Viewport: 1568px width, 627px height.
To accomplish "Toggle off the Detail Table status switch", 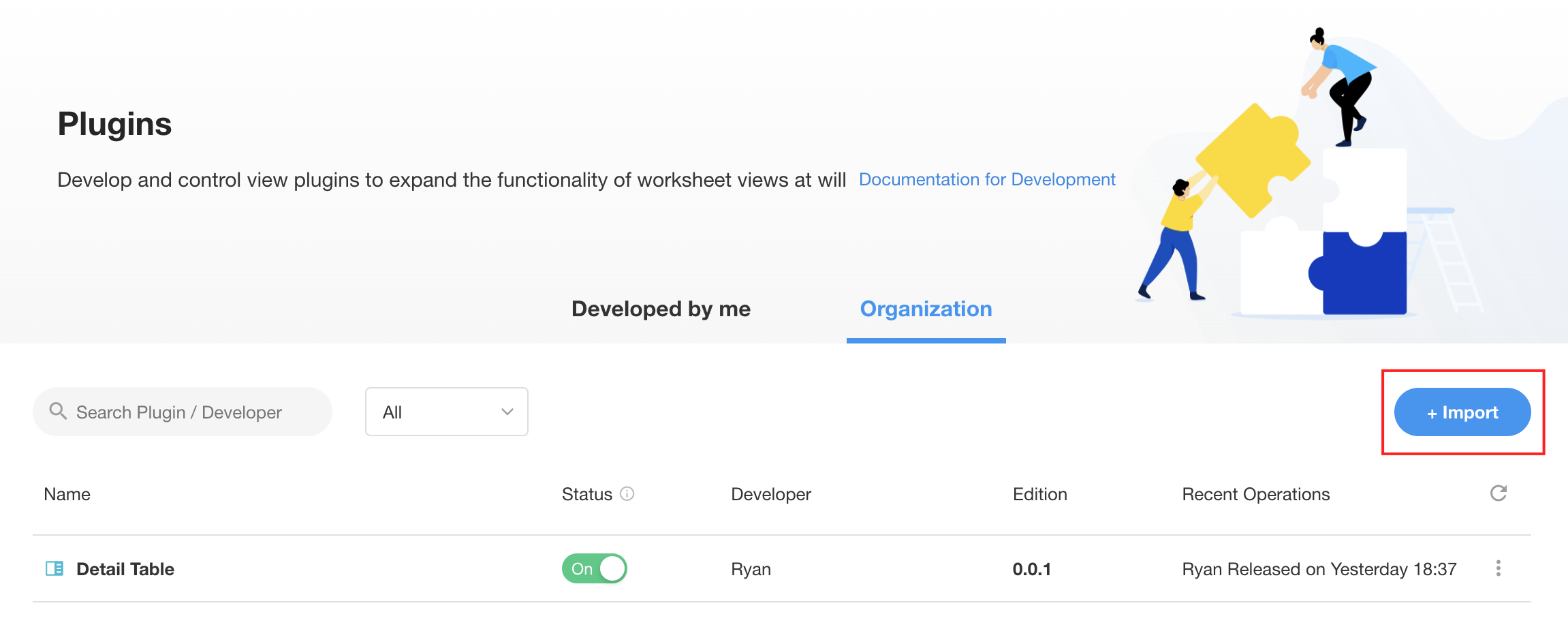I will 594,568.
